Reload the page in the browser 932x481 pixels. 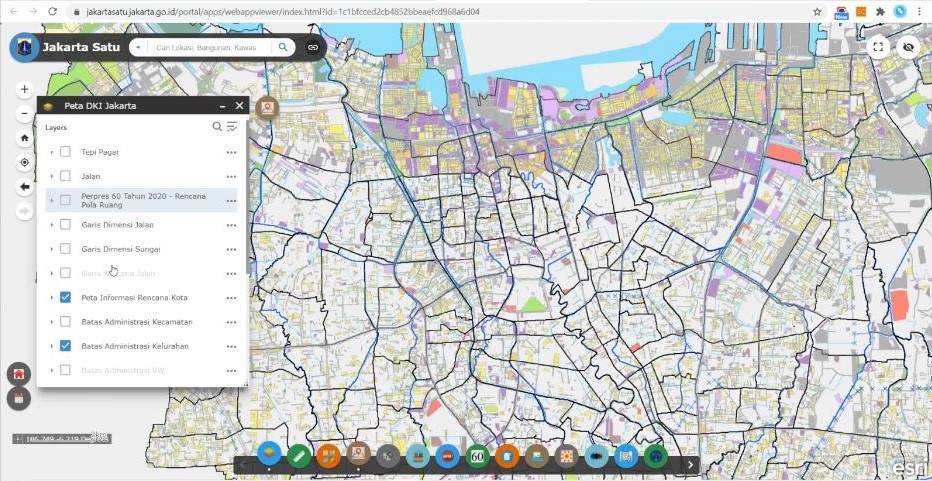tap(53, 11)
